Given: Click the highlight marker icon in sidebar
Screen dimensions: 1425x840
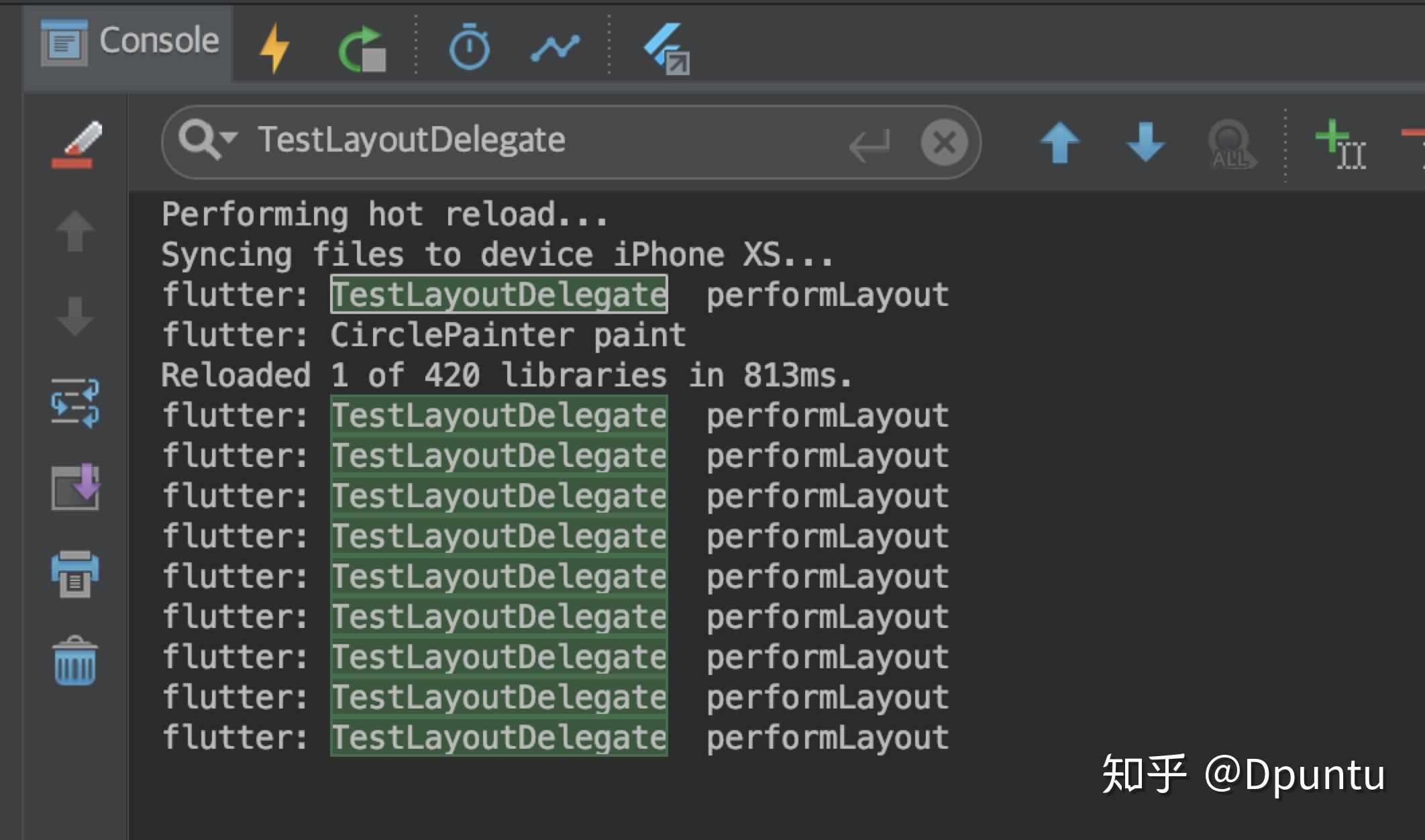Looking at the screenshot, I should [76, 145].
